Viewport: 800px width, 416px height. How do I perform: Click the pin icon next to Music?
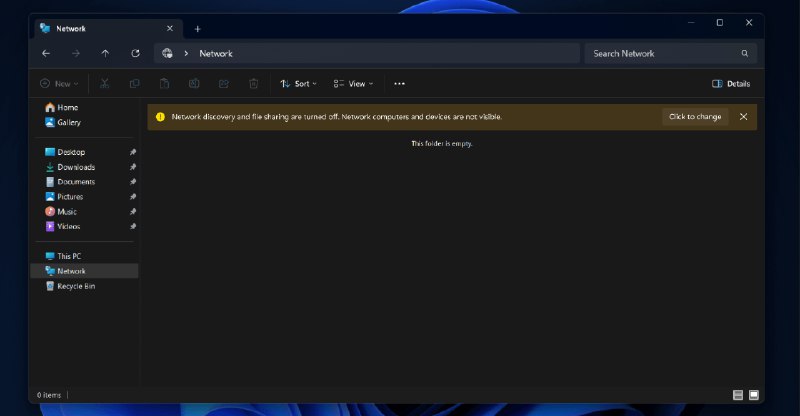coord(133,211)
